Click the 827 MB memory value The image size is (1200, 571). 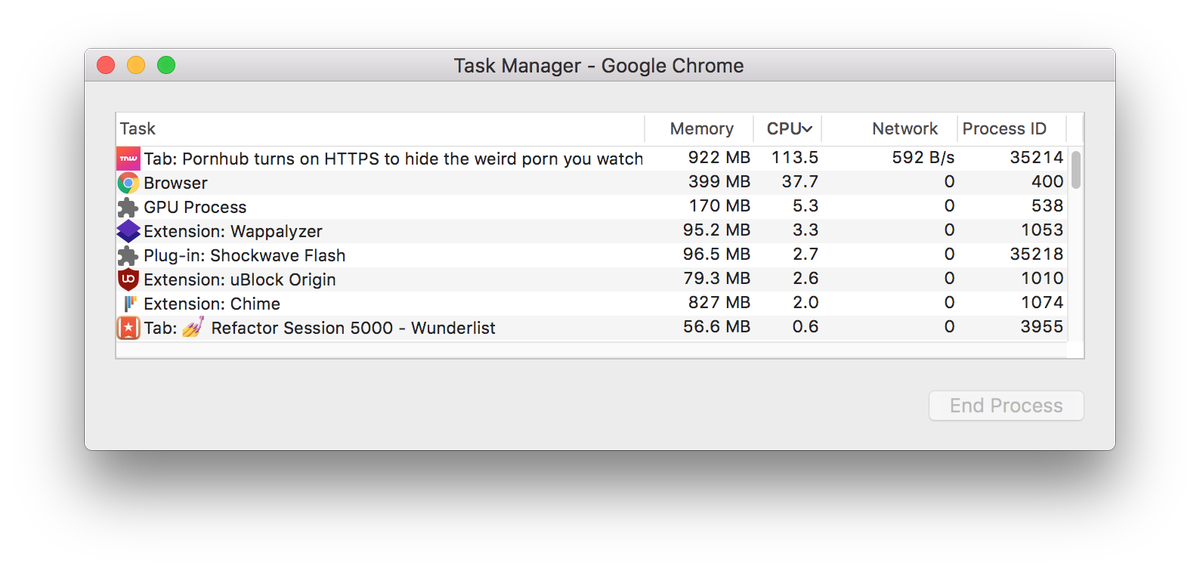click(719, 302)
